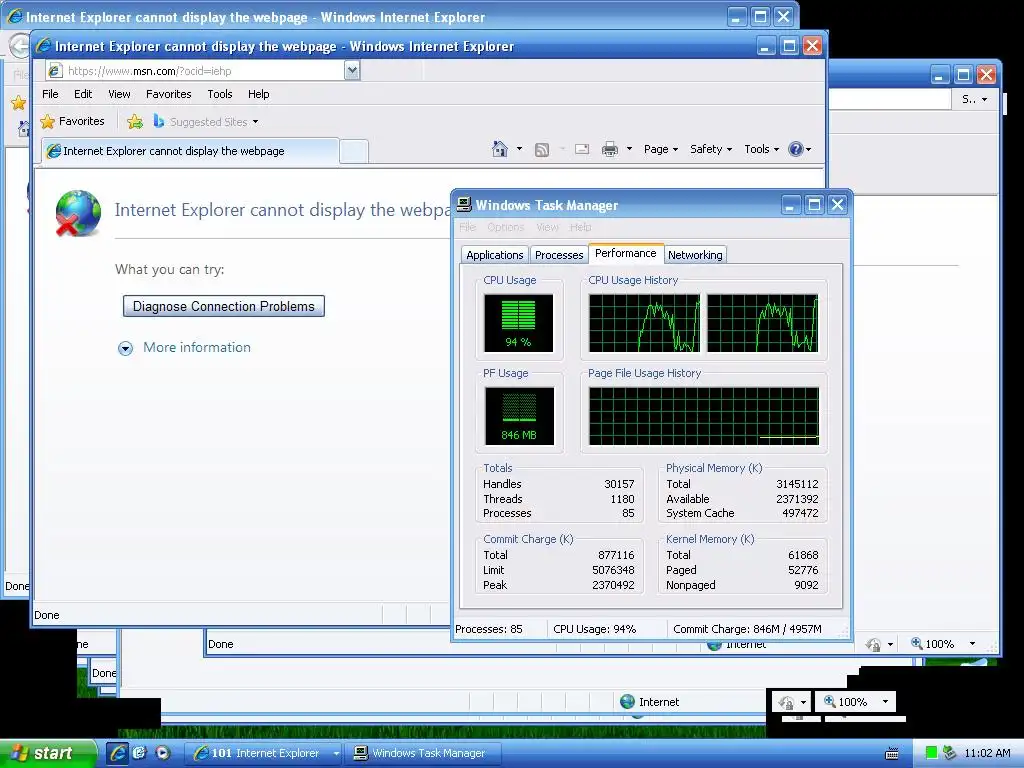Click the 'cannot display the webpage' tab

pyautogui.click(x=190, y=151)
